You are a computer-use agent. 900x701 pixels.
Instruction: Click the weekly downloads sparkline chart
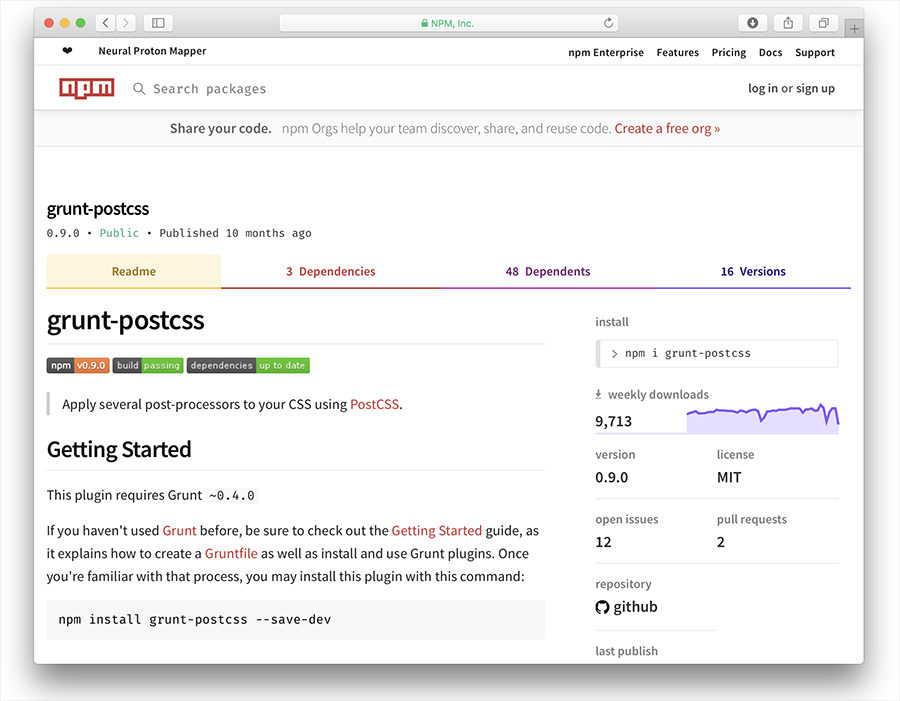pyautogui.click(x=763, y=419)
